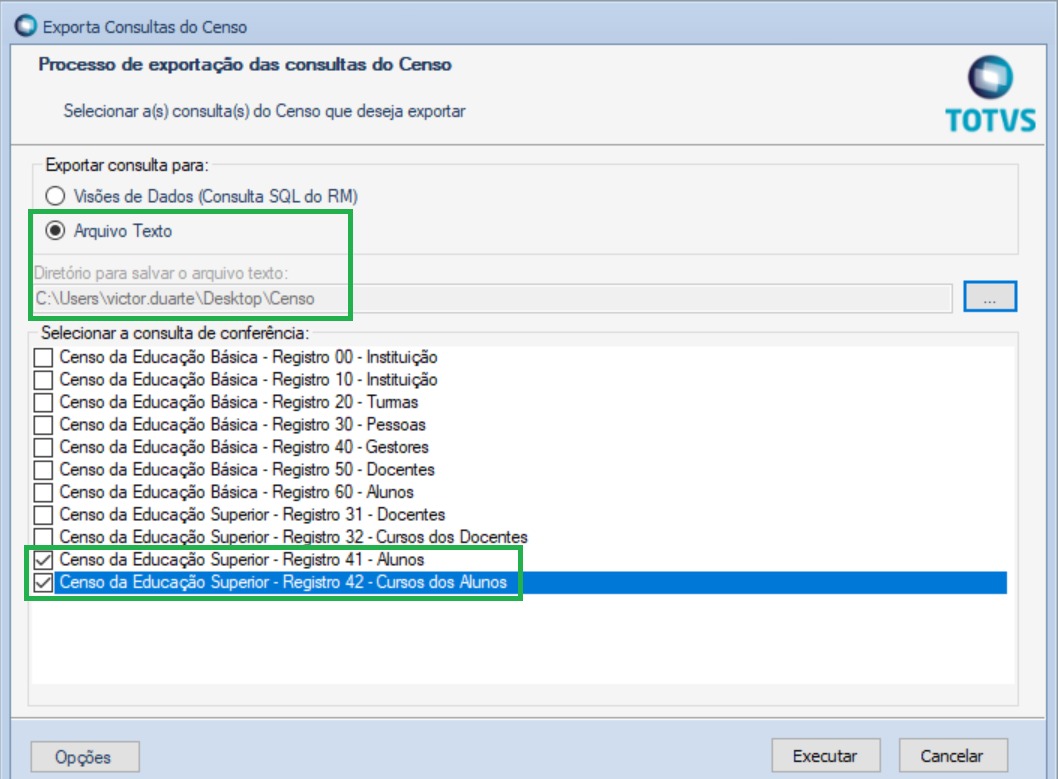Screen dimensions: 1058x779
Task: Click the Executar button
Action: (x=826, y=755)
